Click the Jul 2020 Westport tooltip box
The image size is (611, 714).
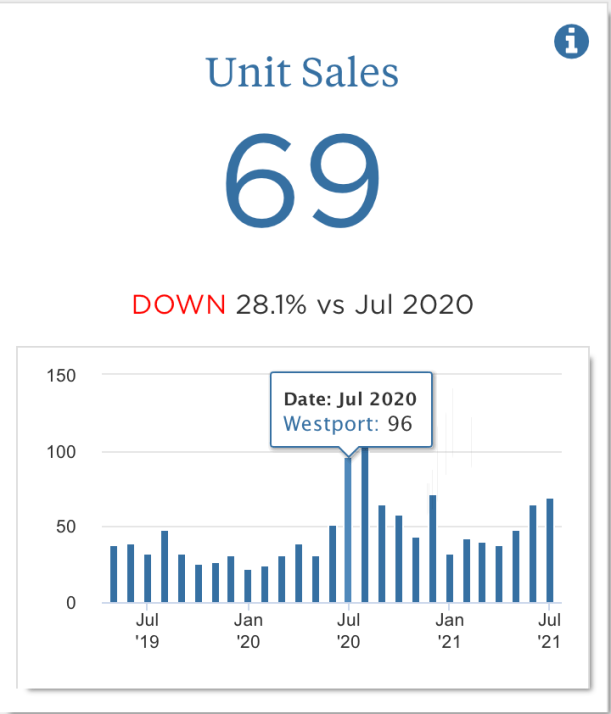click(x=350, y=411)
